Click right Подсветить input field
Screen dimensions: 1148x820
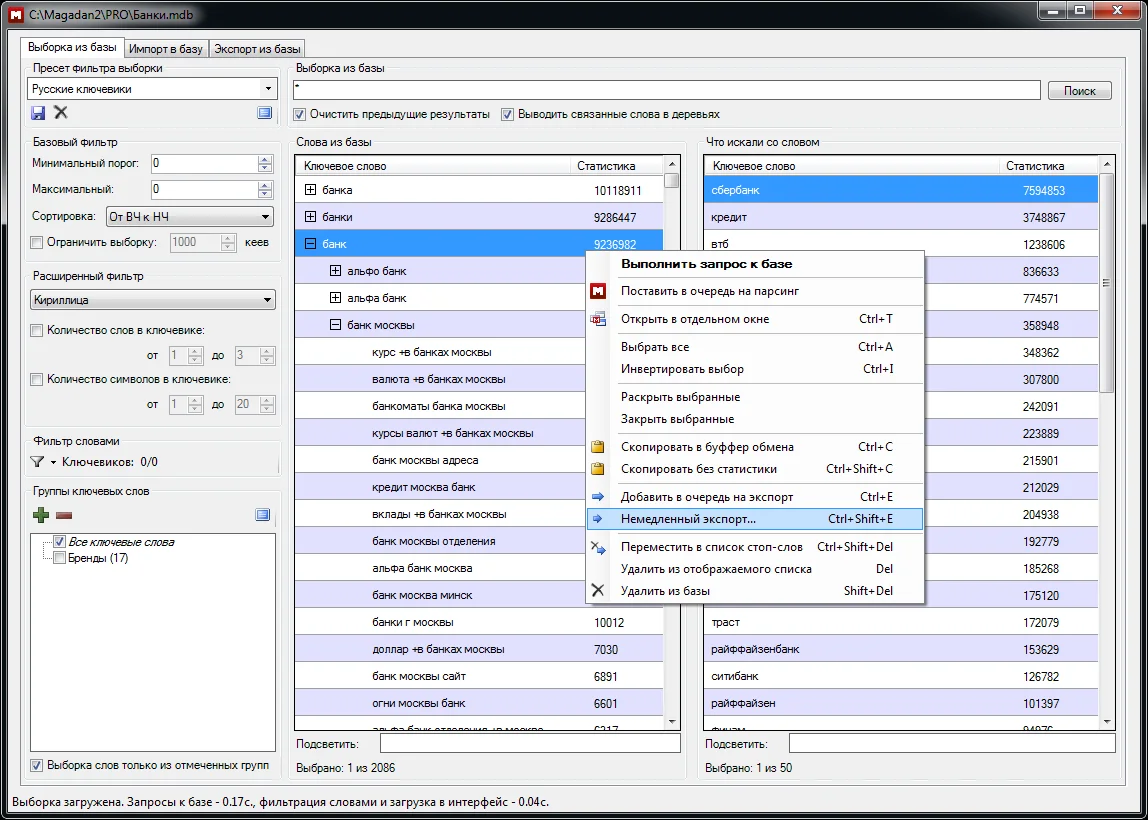pyautogui.click(x=952, y=743)
